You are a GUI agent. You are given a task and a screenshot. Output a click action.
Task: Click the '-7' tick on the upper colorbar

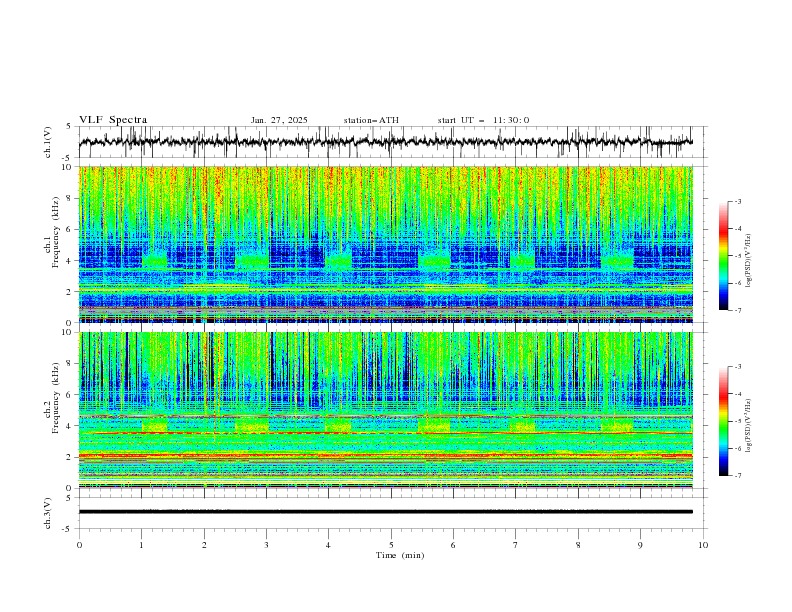[737, 310]
